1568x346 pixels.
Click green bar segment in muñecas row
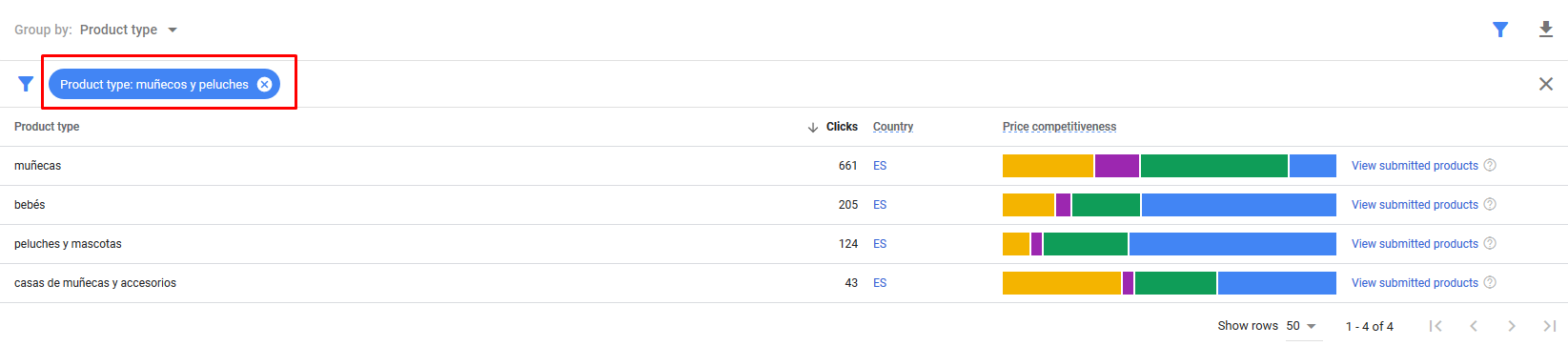(x=1214, y=166)
